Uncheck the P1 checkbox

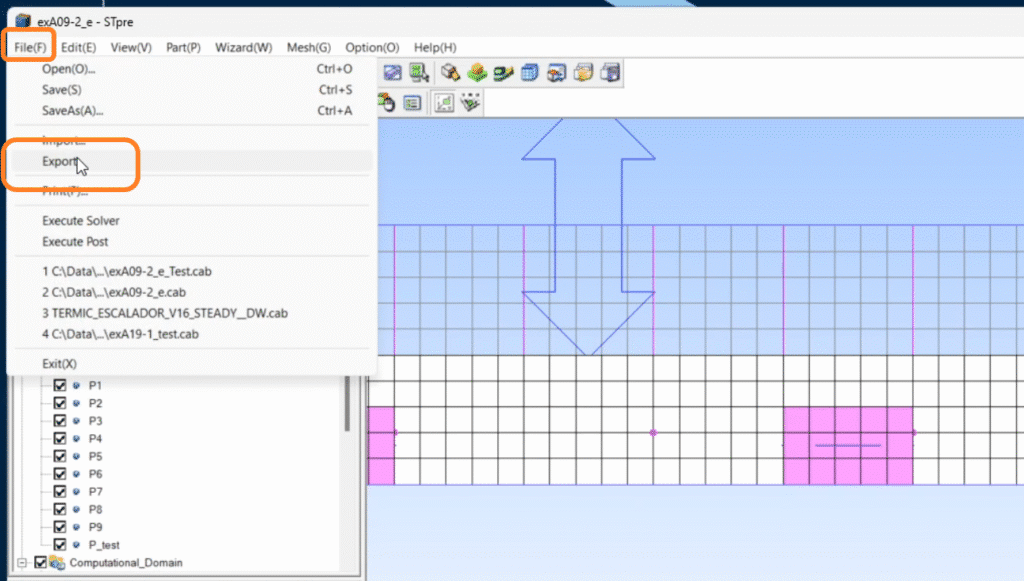click(x=59, y=385)
